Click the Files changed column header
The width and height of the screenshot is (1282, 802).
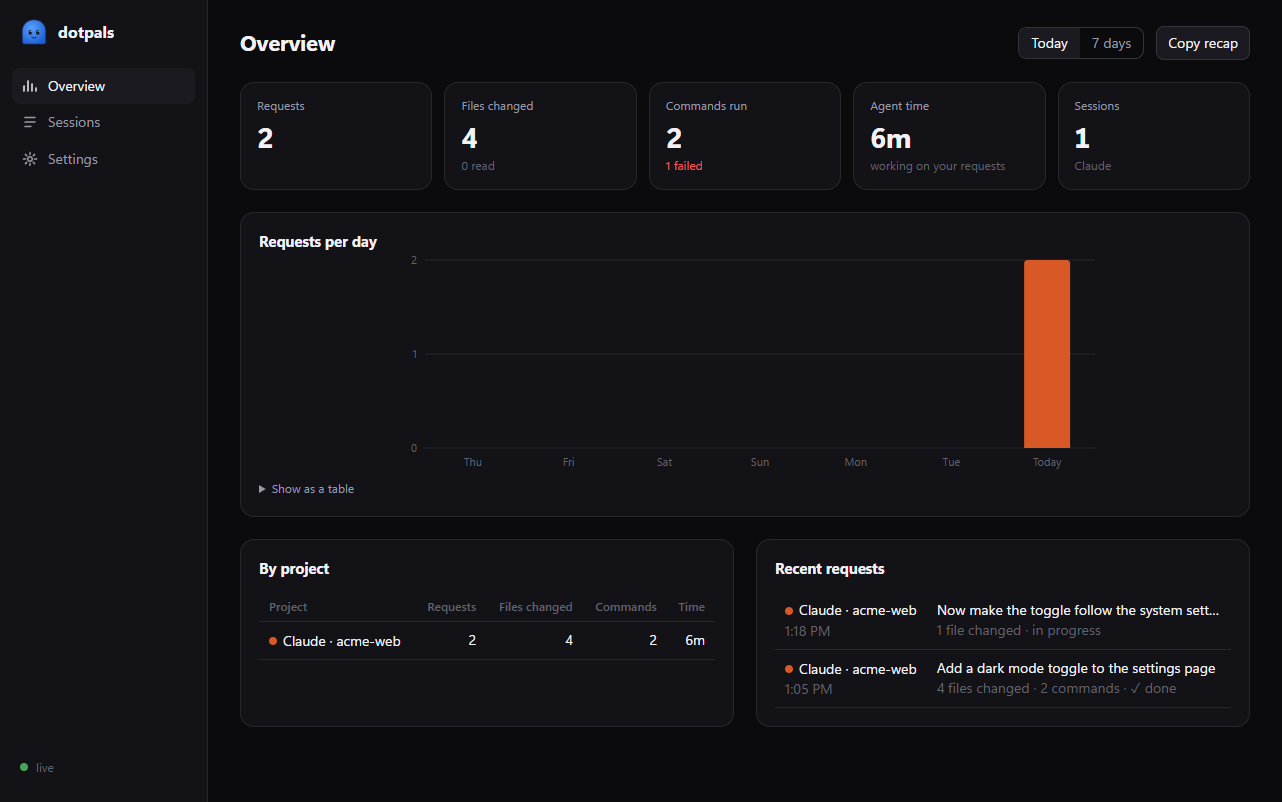(x=535, y=607)
